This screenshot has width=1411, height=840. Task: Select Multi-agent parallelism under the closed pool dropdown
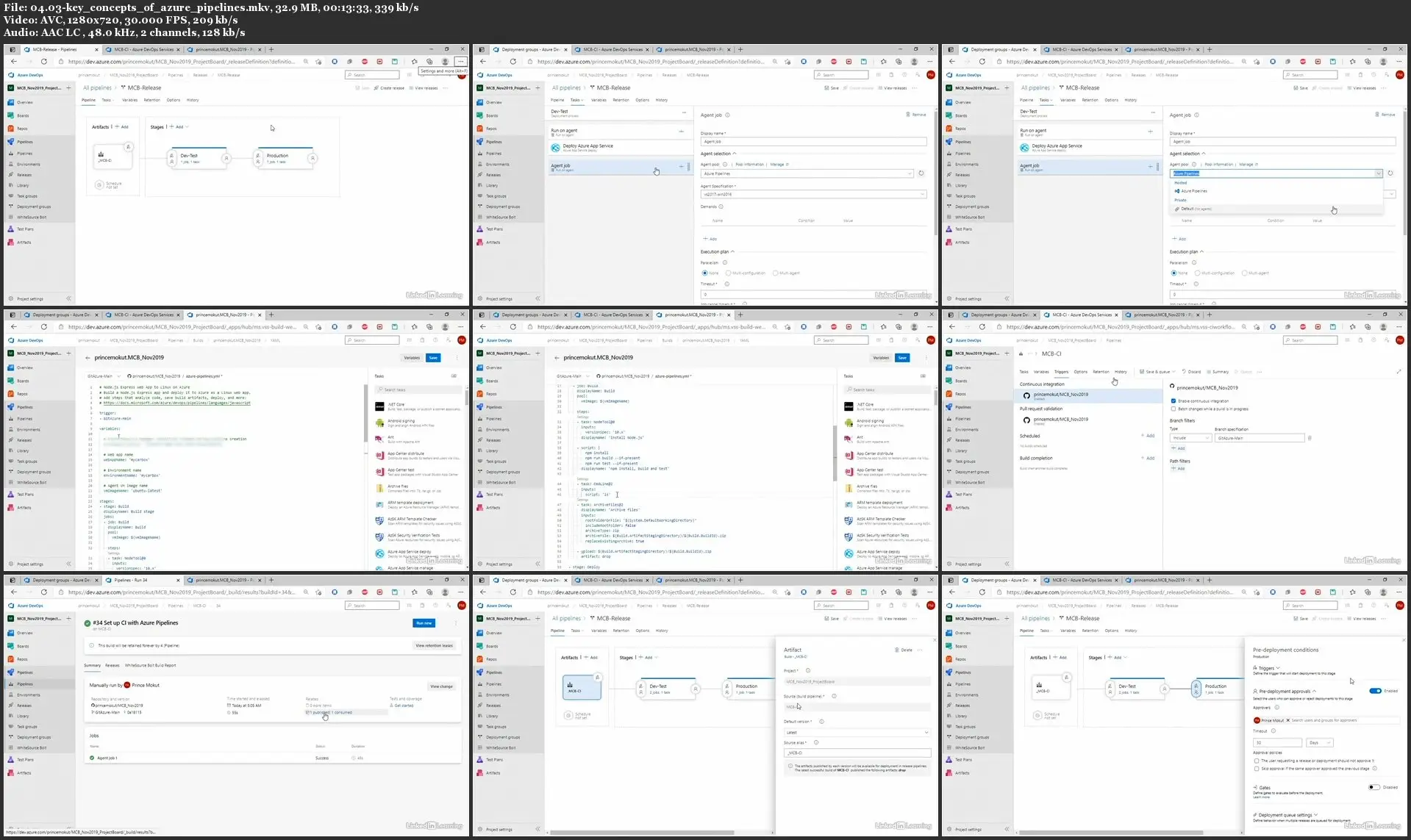tap(775, 273)
